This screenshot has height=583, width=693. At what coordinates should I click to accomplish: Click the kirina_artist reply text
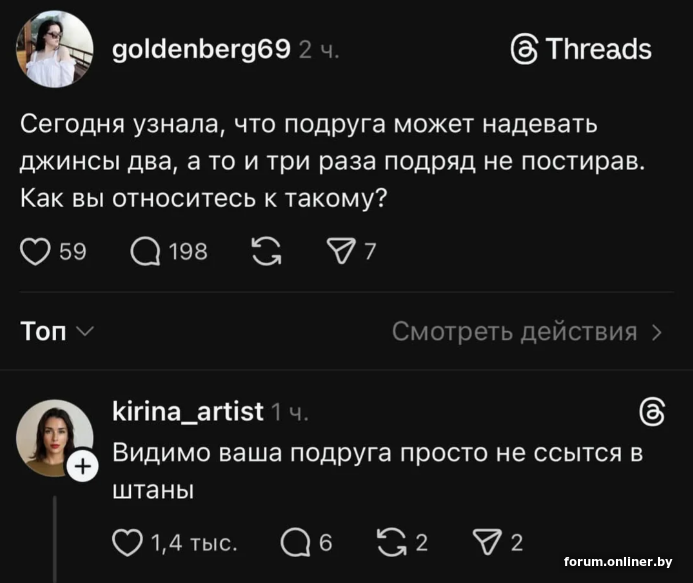coord(375,470)
